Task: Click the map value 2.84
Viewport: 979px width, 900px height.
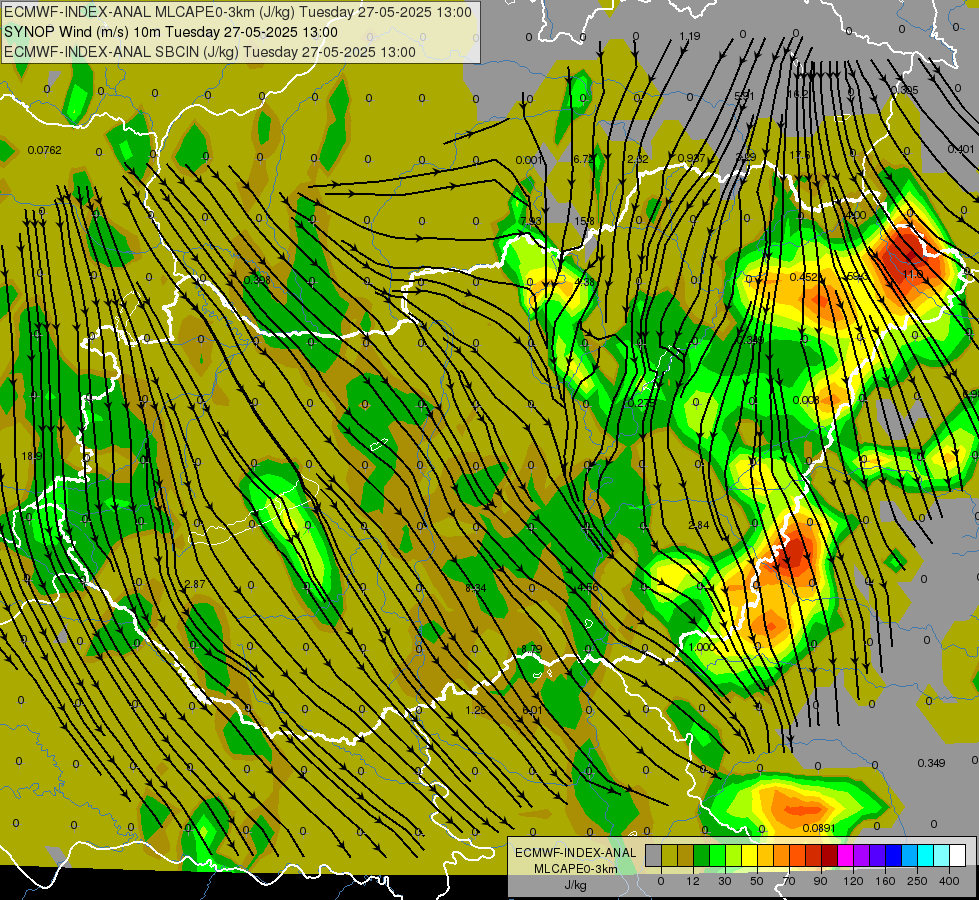Action: pyautogui.click(x=699, y=525)
